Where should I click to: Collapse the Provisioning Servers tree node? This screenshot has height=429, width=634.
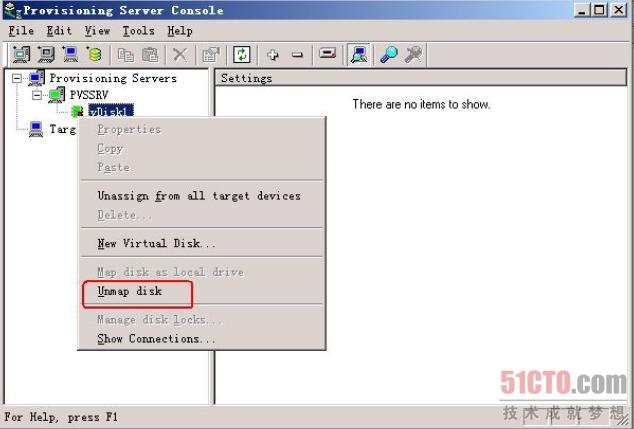click(x=17, y=78)
